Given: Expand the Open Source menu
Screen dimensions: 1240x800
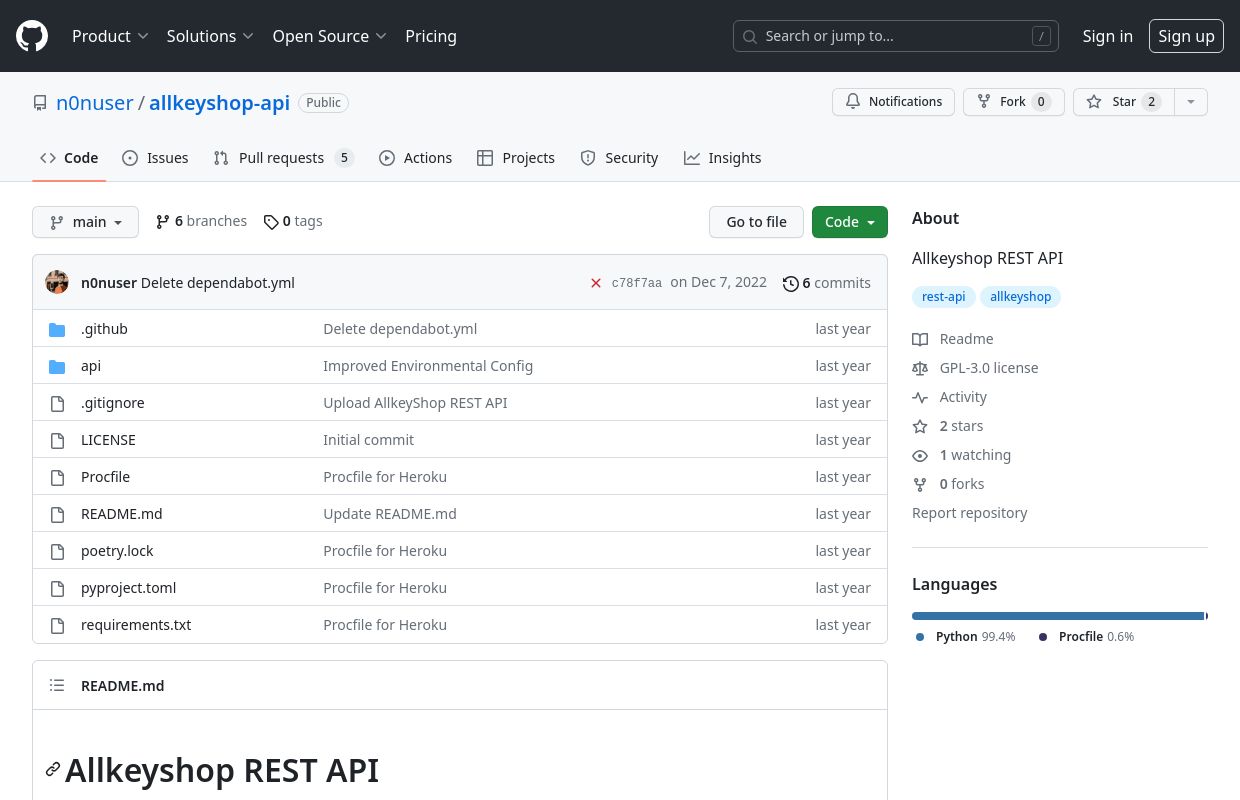Looking at the screenshot, I should pos(329,36).
